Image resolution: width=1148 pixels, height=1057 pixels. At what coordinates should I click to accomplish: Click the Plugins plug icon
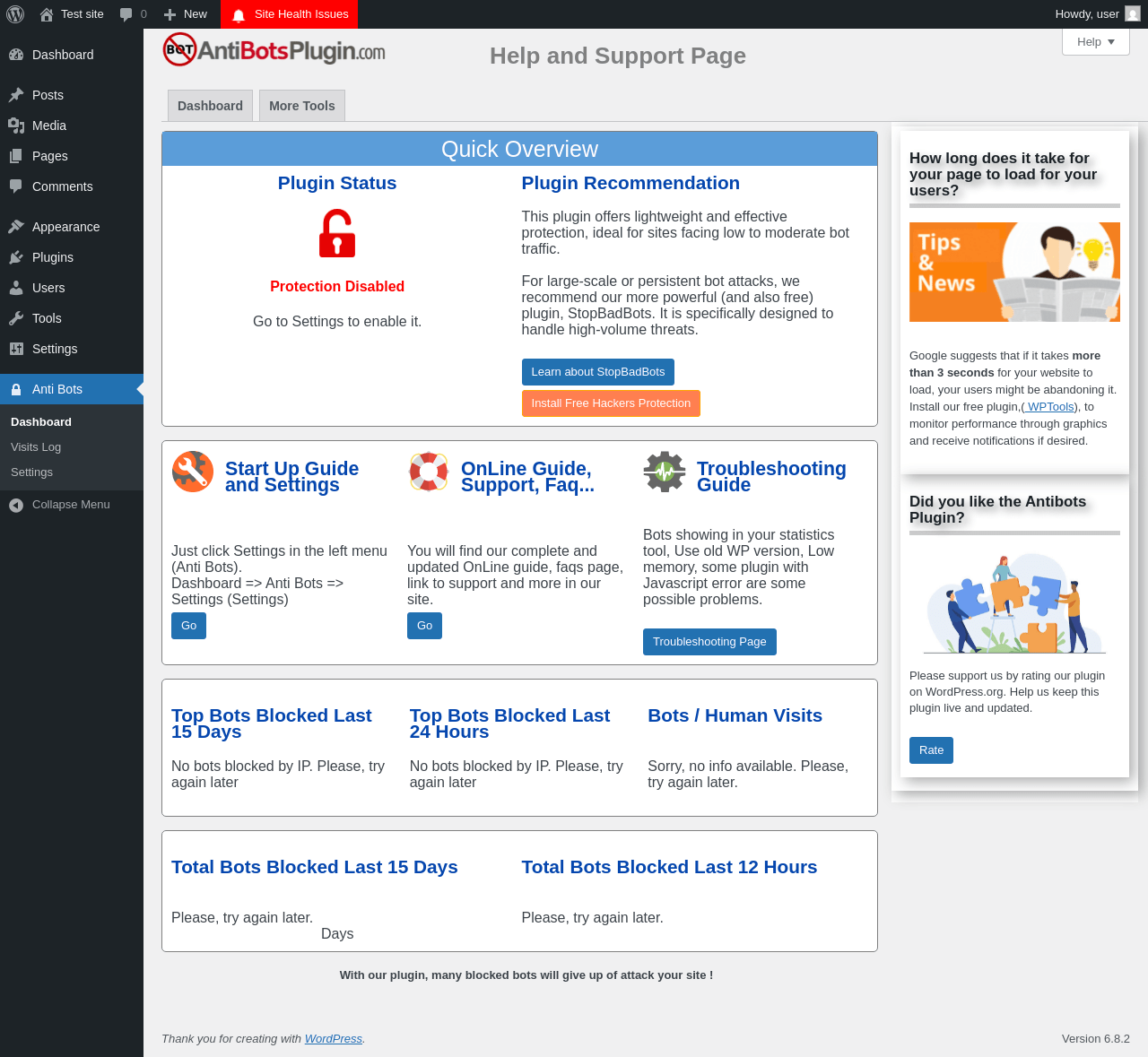tap(16, 257)
